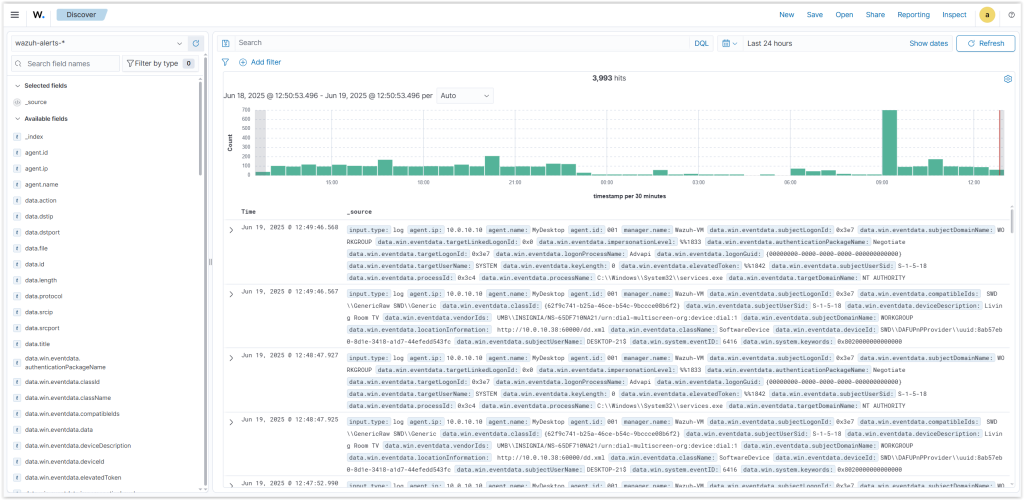
Task: Click the _source field type icon
Action: pos(17,102)
